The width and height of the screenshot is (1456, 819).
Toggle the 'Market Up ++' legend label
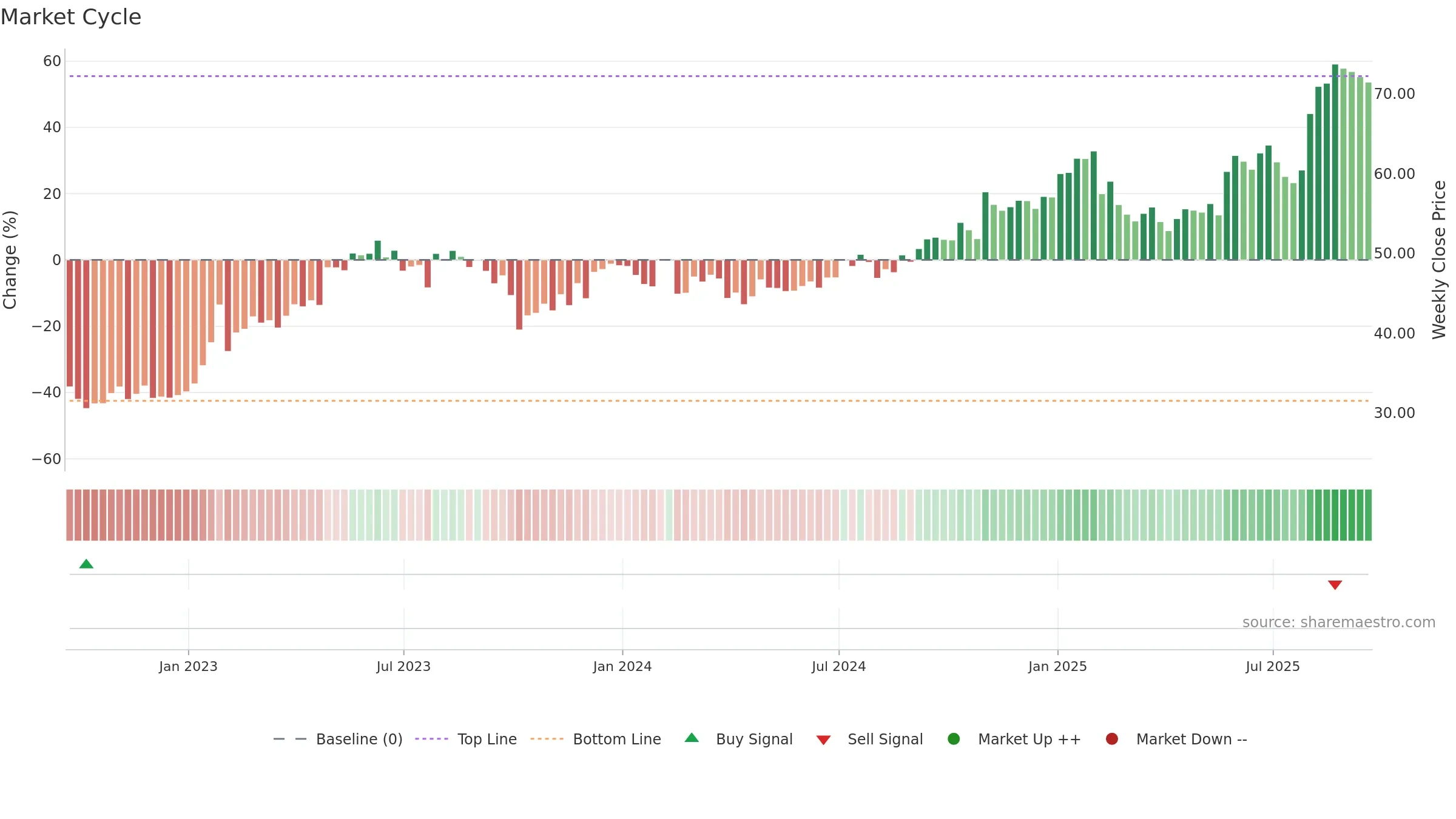point(1030,740)
